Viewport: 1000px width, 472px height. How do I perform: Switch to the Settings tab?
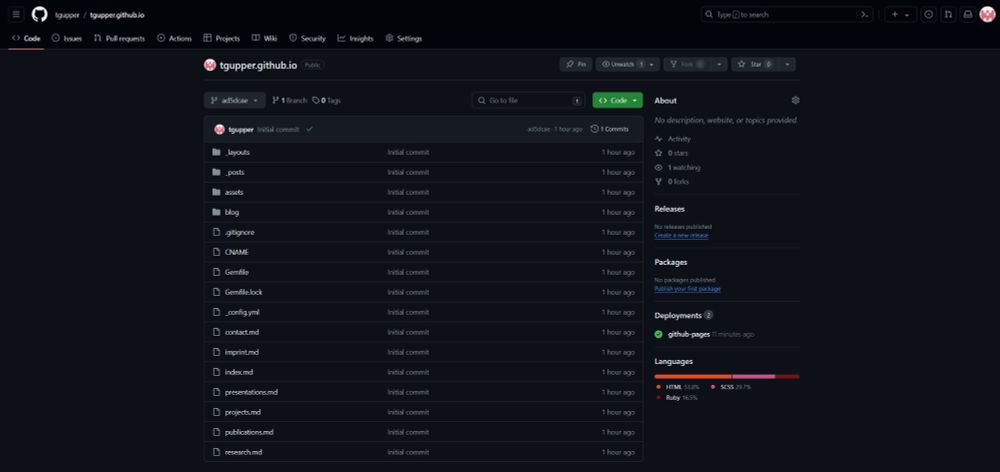404,38
